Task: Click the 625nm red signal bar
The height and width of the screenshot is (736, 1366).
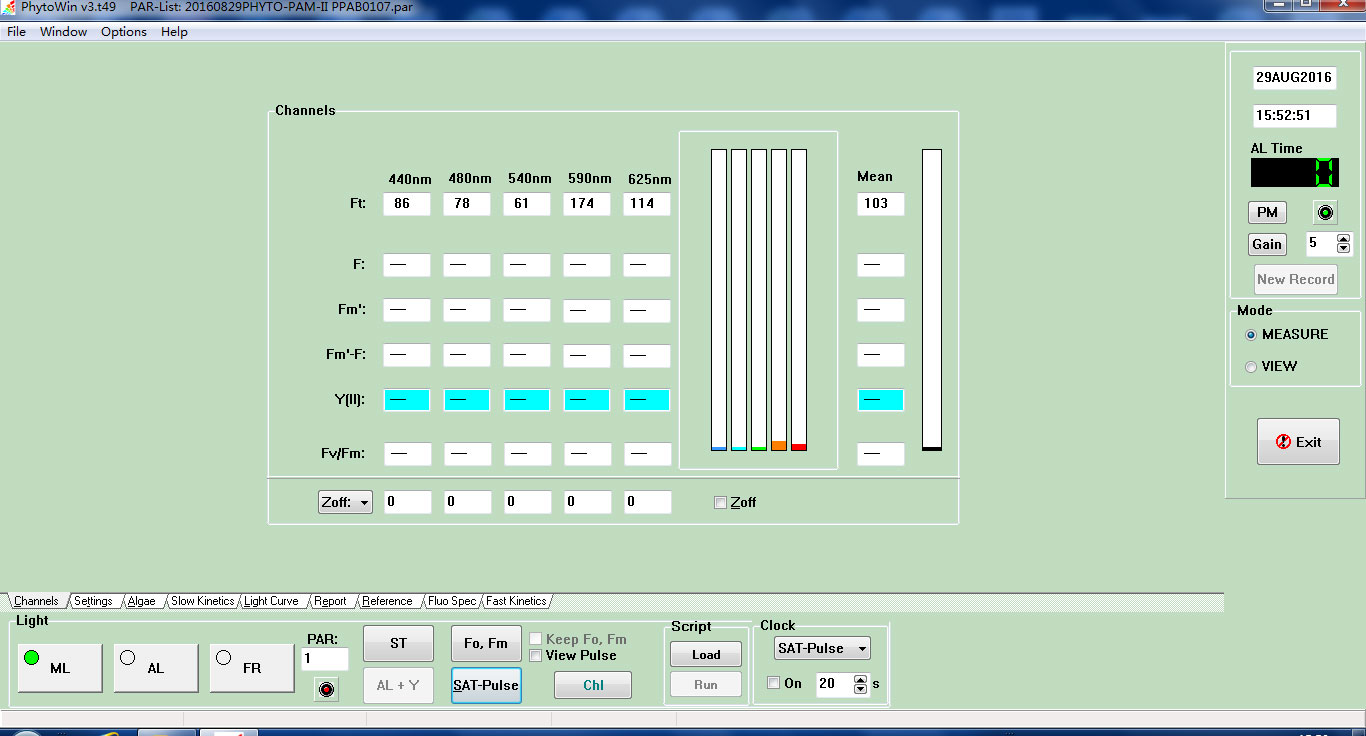Action: [799, 300]
